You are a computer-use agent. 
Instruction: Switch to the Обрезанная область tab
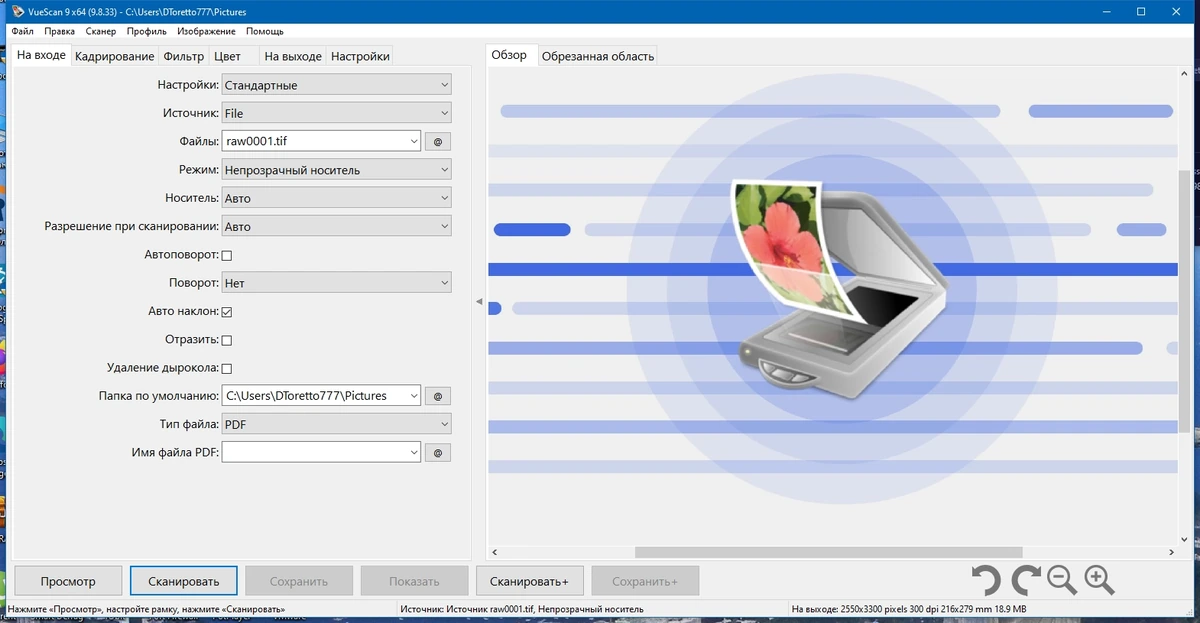tap(598, 56)
